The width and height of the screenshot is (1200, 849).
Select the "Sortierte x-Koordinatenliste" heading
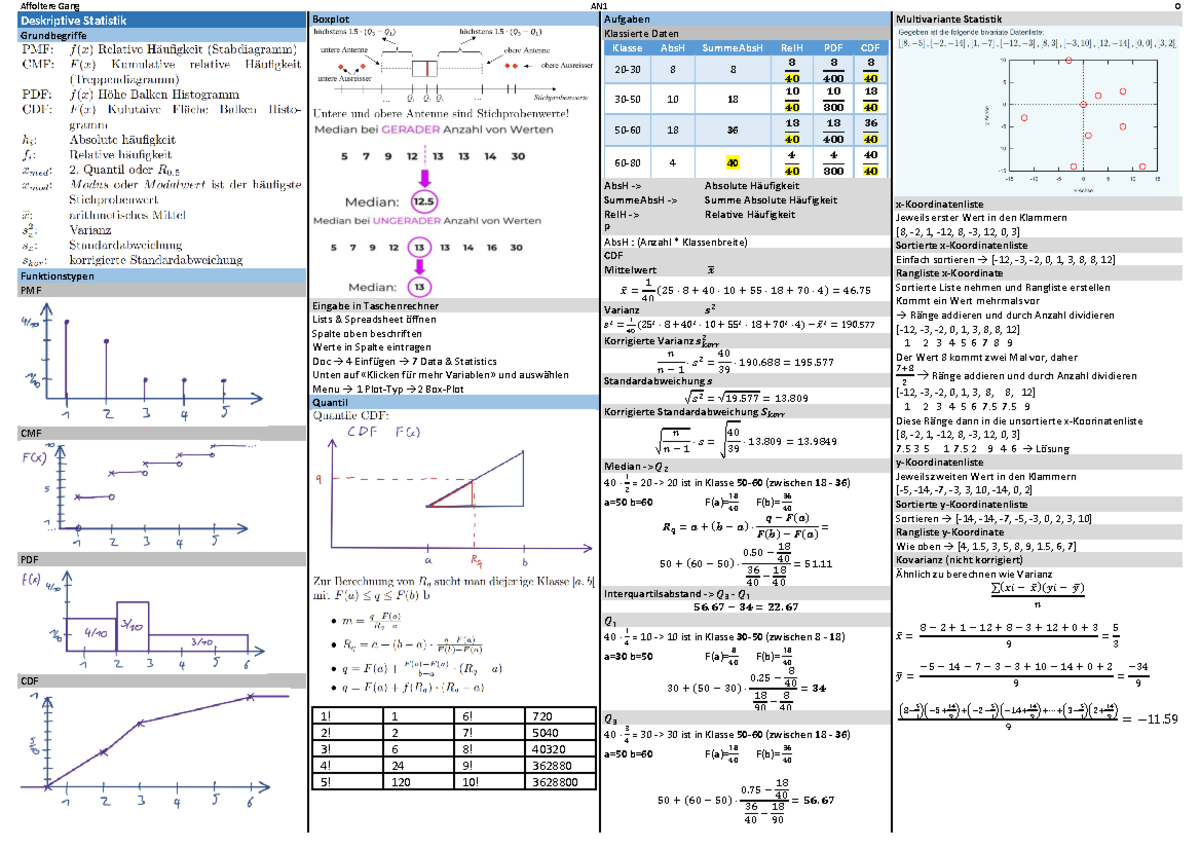[x=962, y=244]
